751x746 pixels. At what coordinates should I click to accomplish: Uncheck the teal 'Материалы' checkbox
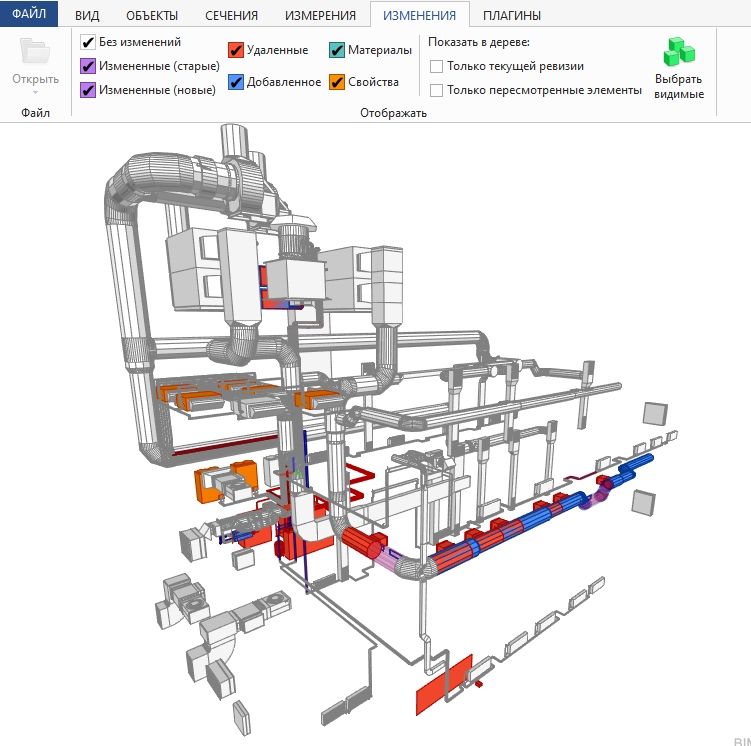pyautogui.click(x=337, y=50)
